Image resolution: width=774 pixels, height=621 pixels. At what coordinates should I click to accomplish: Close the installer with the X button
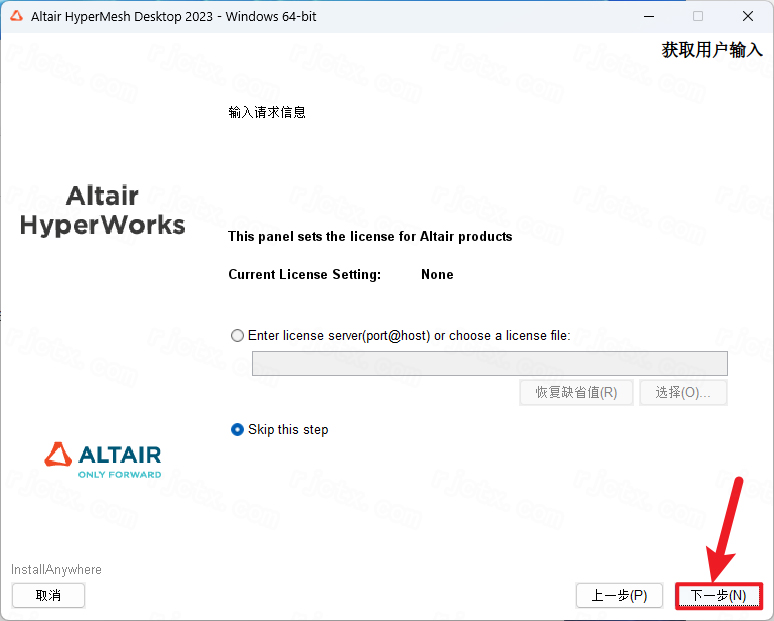pyautogui.click(x=748, y=16)
